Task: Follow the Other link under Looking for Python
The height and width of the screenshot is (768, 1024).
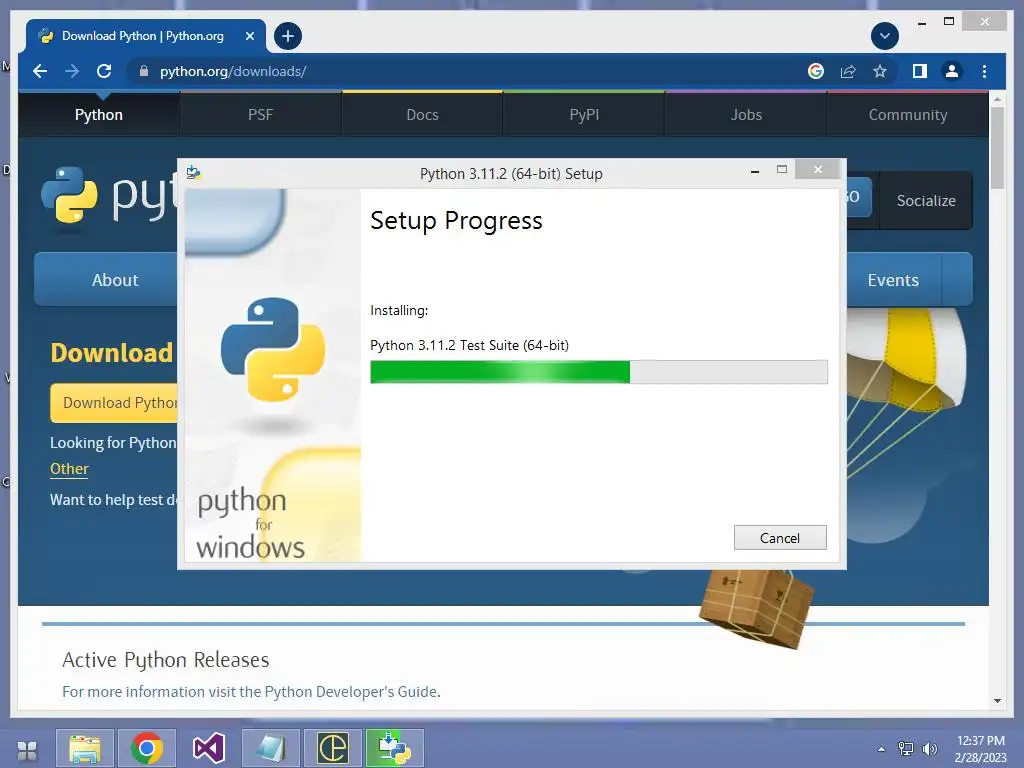Action: [69, 469]
